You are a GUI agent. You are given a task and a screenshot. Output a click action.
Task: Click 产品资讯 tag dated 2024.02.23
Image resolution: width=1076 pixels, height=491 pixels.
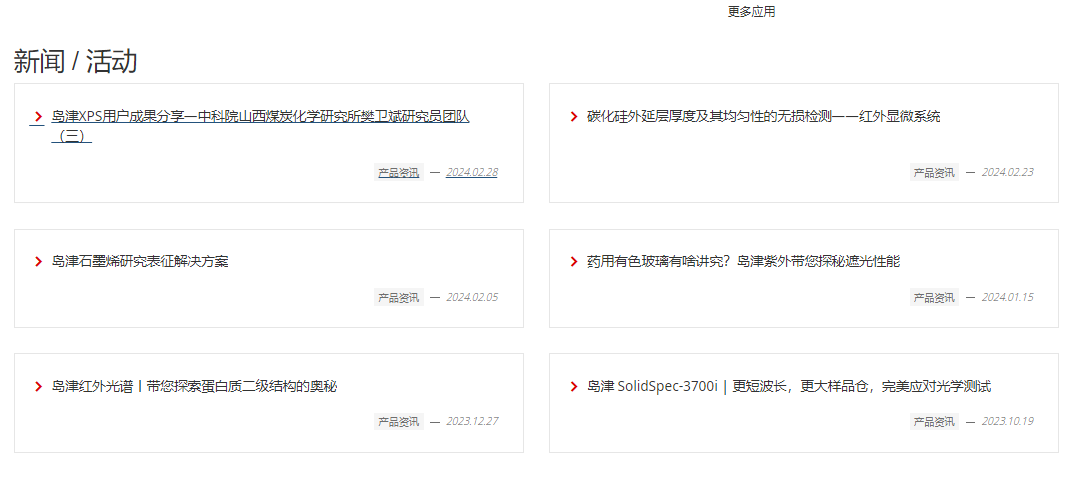tap(934, 173)
